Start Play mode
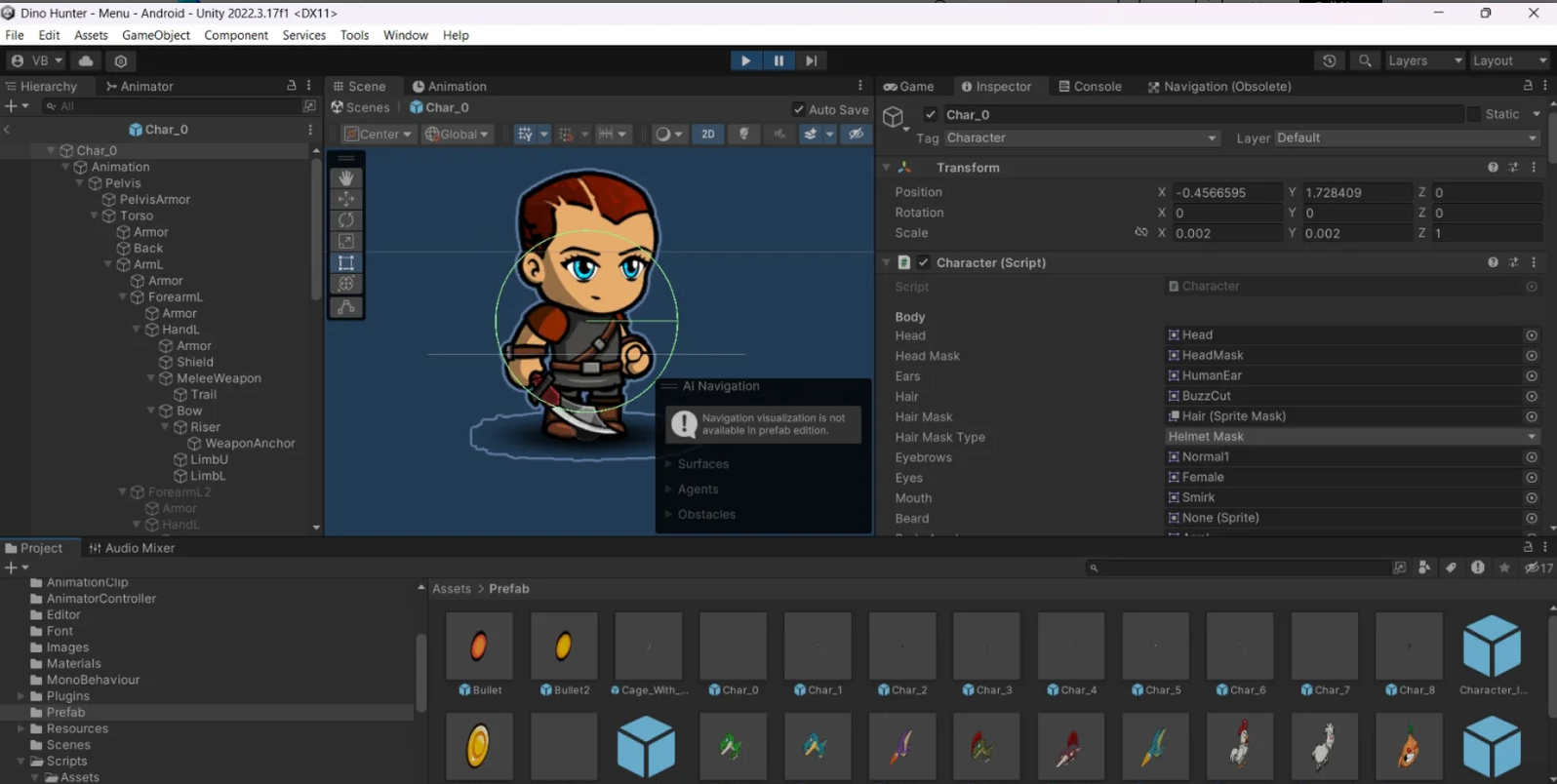 745,60
